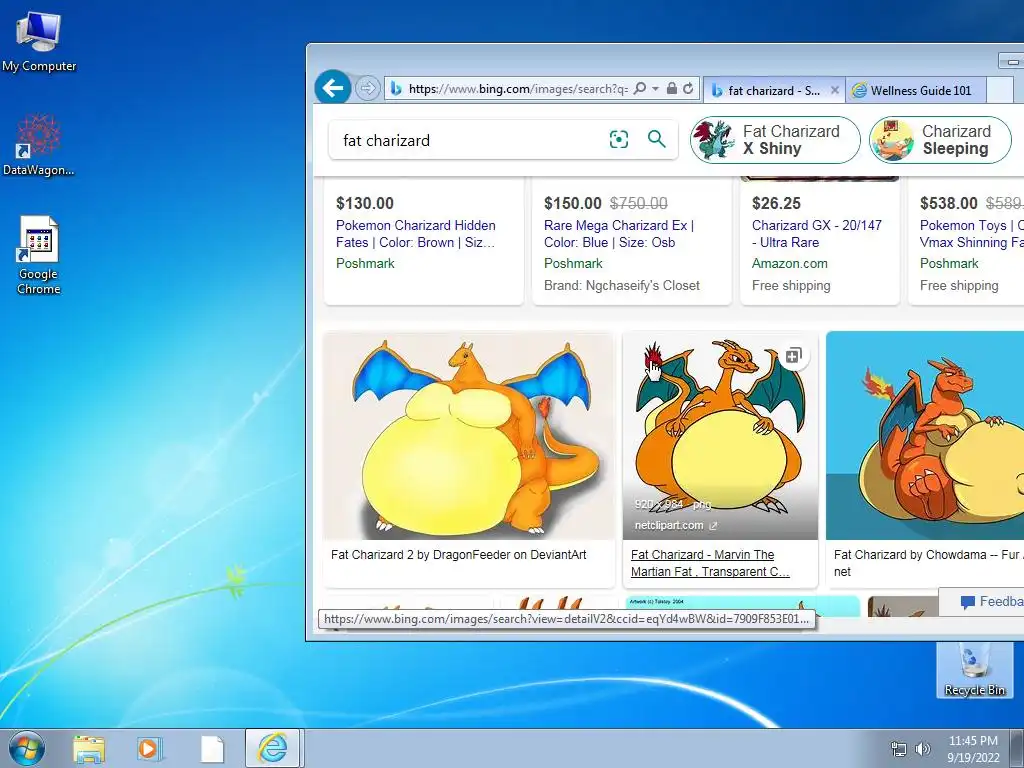Click the volume speaker tray icon
This screenshot has height=768, width=1024.
(923, 749)
